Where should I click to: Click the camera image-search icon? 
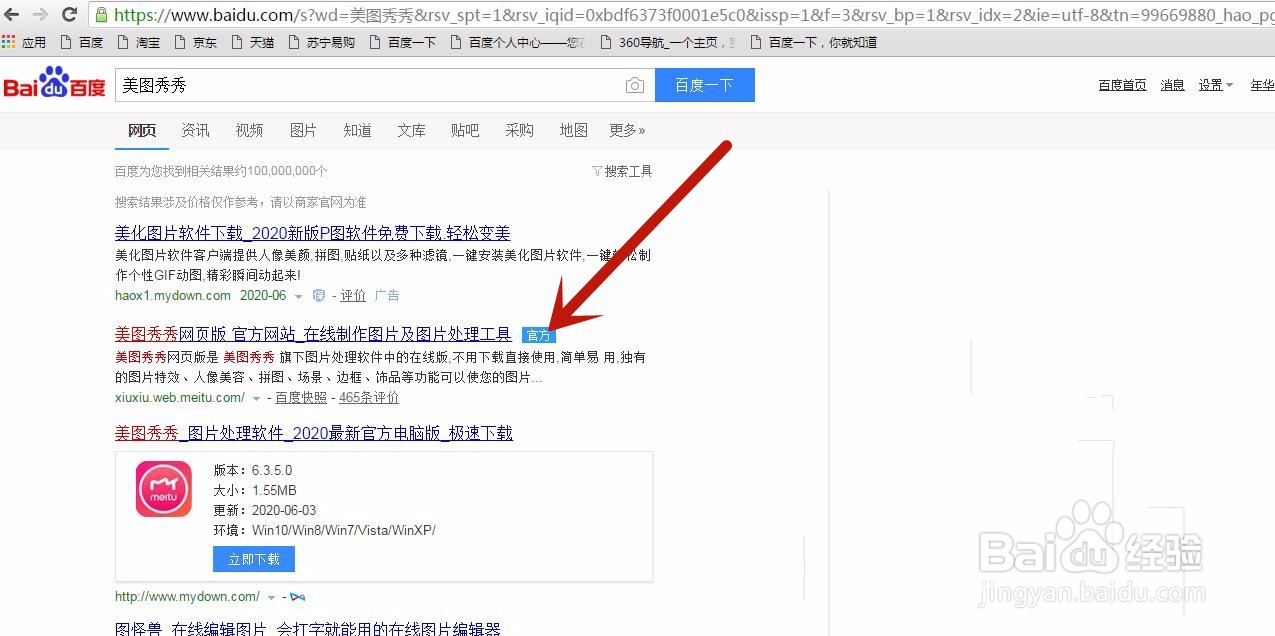[635, 86]
